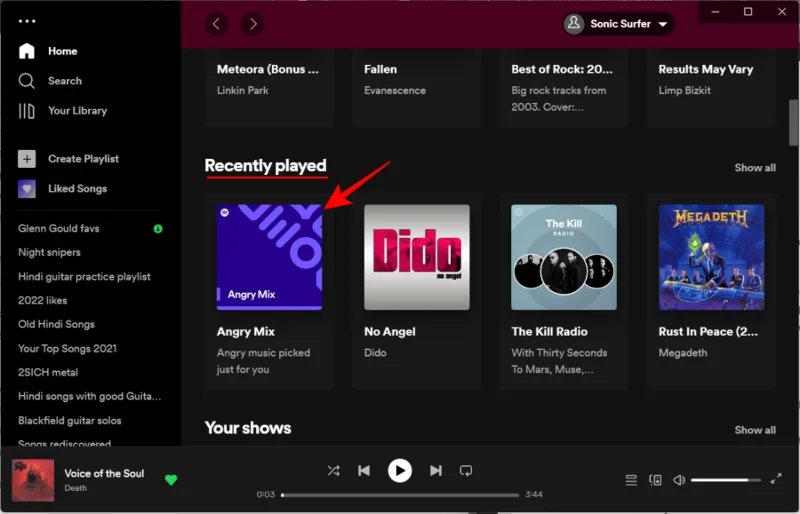
Task: Open the play queue
Action: coord(631,480)
